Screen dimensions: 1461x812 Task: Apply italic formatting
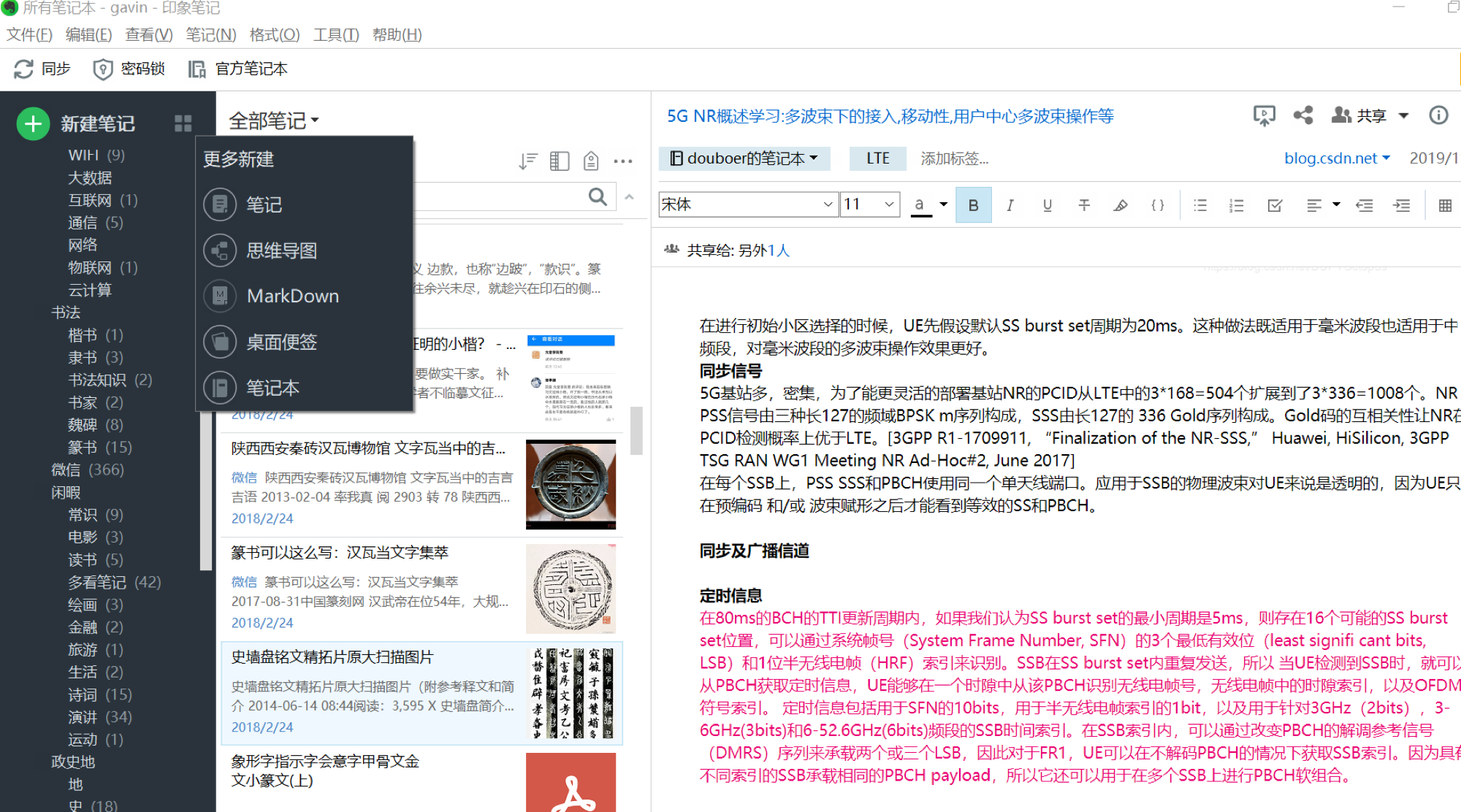click(x=1010, y=205)
